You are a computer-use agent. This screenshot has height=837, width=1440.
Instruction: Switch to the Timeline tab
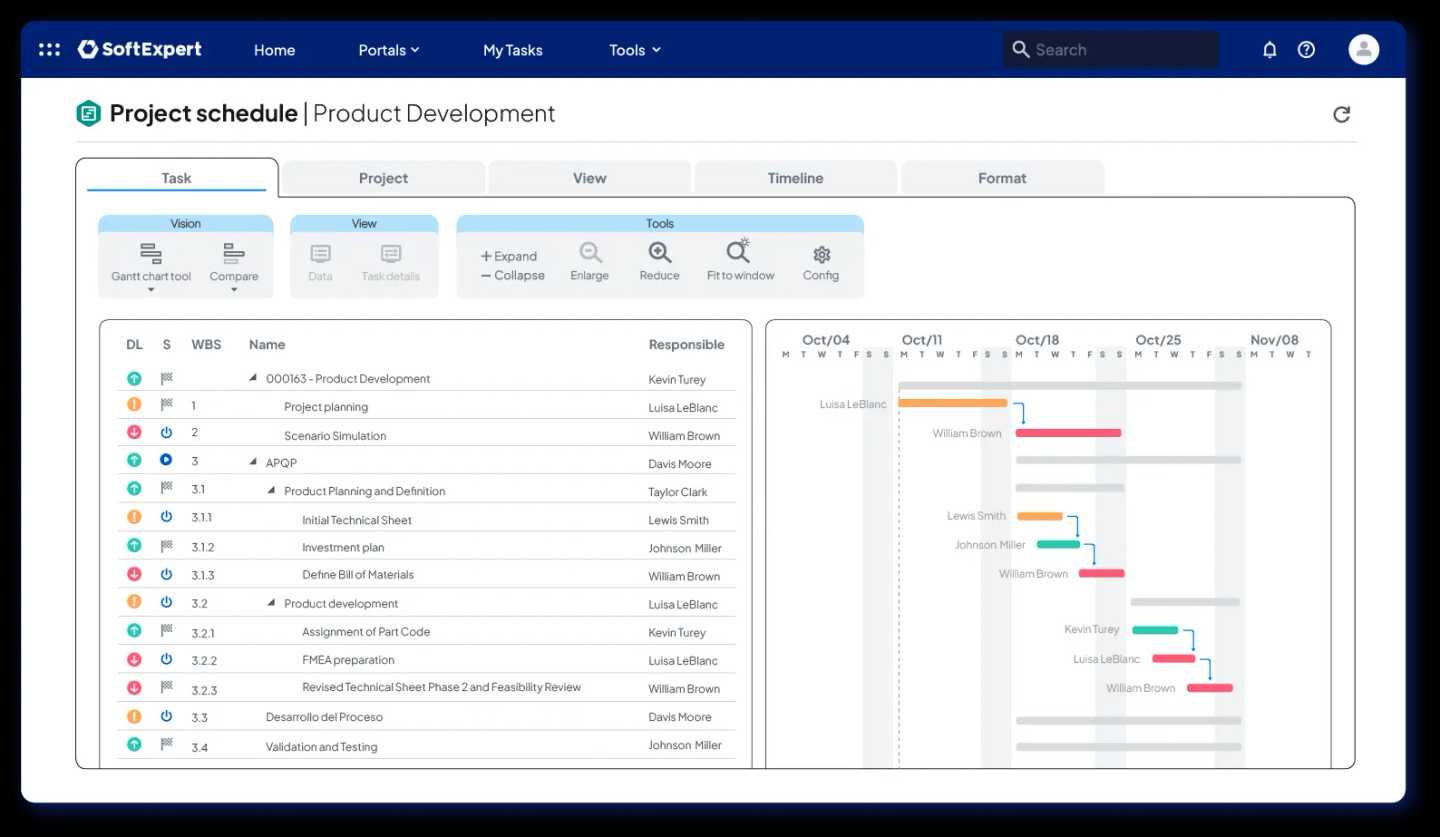[x=794, y=177]
